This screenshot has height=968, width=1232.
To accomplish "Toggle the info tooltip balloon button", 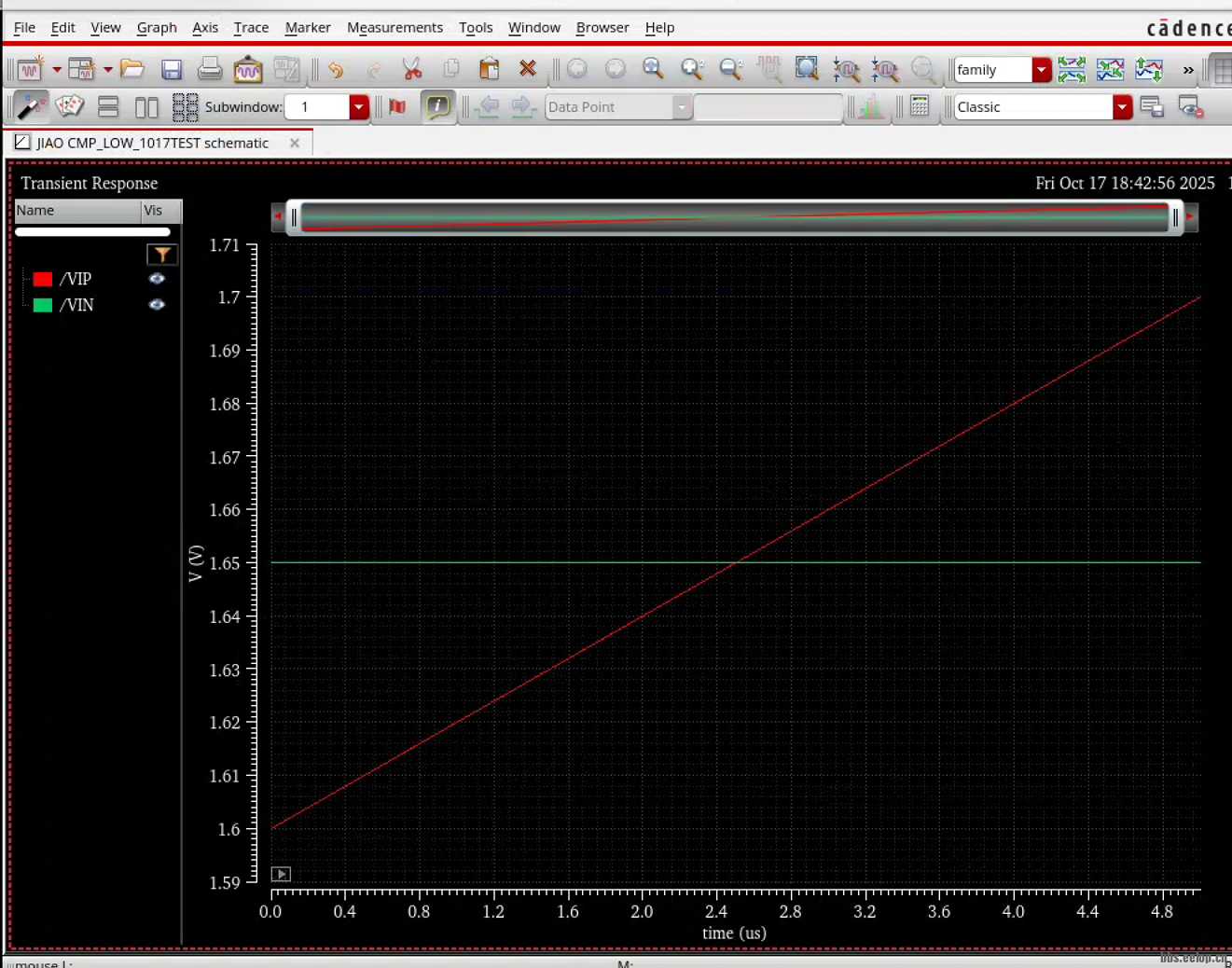I will (436, 106).
